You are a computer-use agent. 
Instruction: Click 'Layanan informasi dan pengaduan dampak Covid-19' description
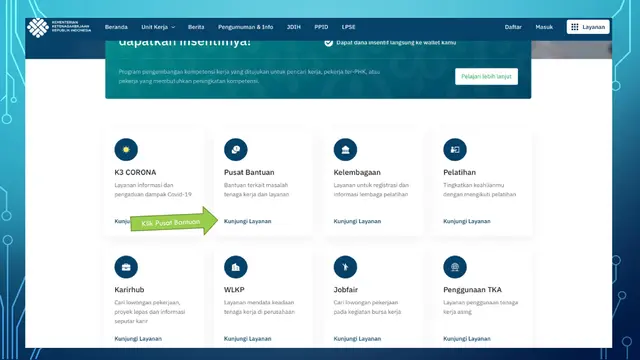(x=153, y=190)
